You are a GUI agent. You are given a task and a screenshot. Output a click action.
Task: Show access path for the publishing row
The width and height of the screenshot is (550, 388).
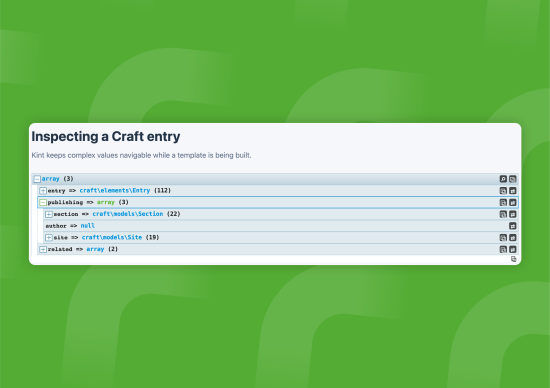click(512, 202)
